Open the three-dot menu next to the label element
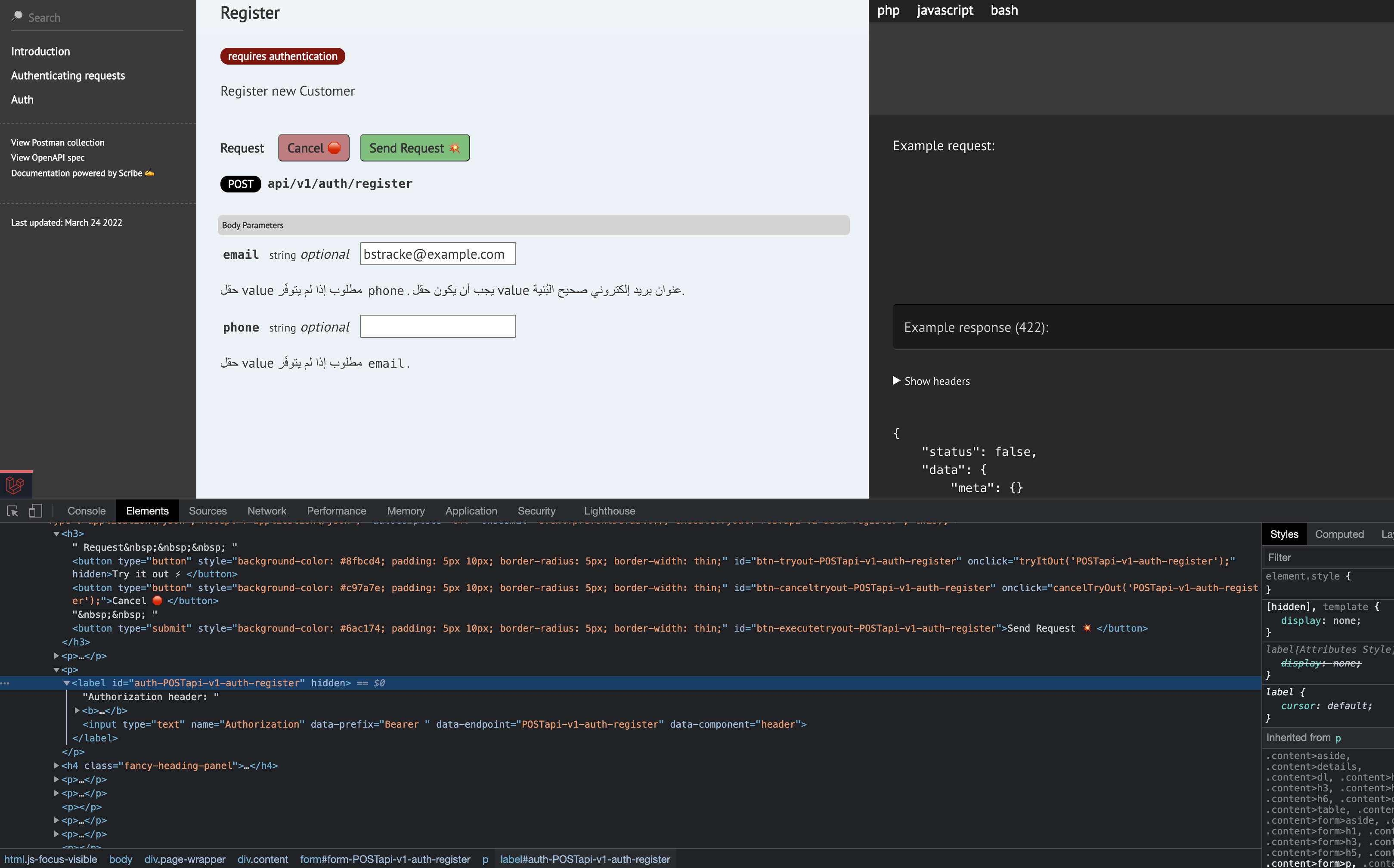 (5, 682)
